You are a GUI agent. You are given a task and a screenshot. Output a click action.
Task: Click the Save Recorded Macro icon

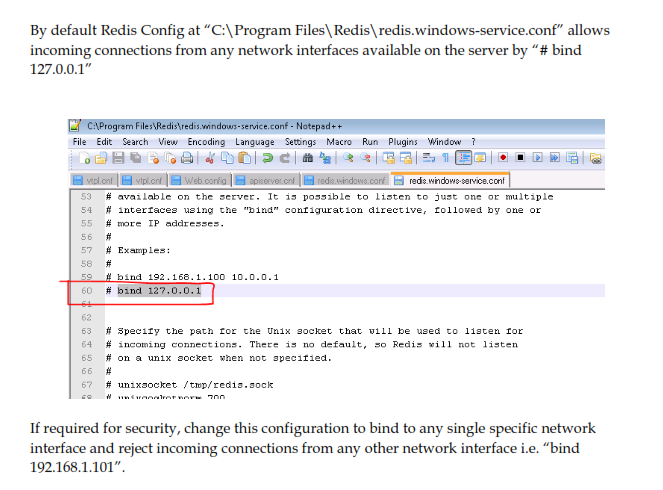point(572,158)
